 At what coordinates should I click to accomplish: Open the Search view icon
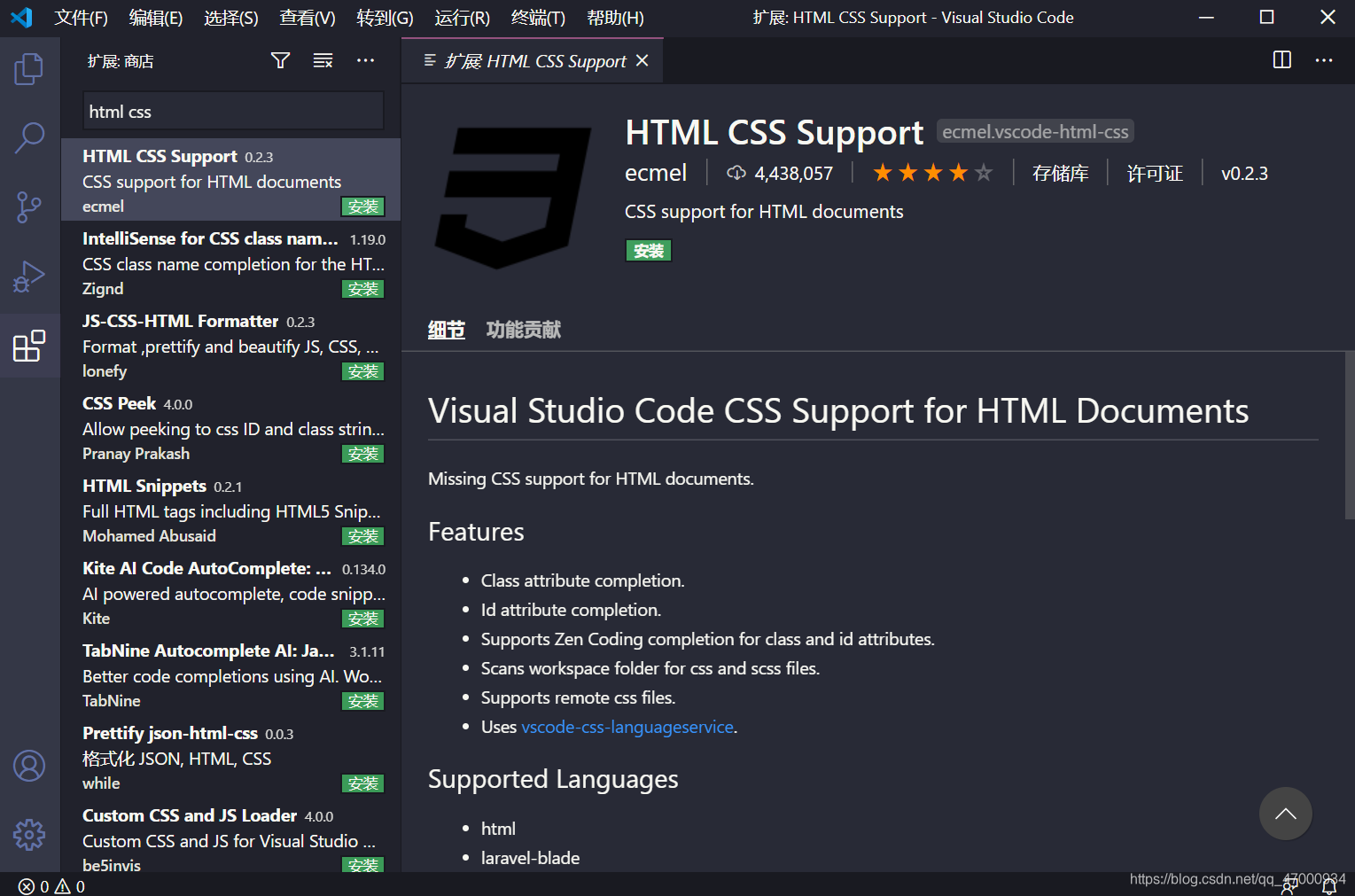tap(29, 138)
